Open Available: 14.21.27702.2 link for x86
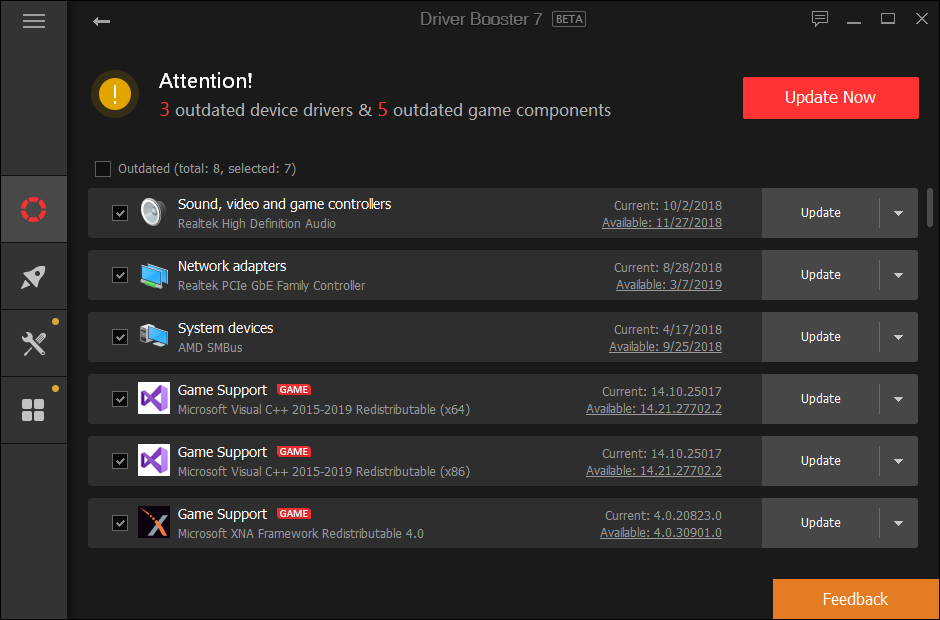This screenshot has height=620, width=940. [654, 471]
